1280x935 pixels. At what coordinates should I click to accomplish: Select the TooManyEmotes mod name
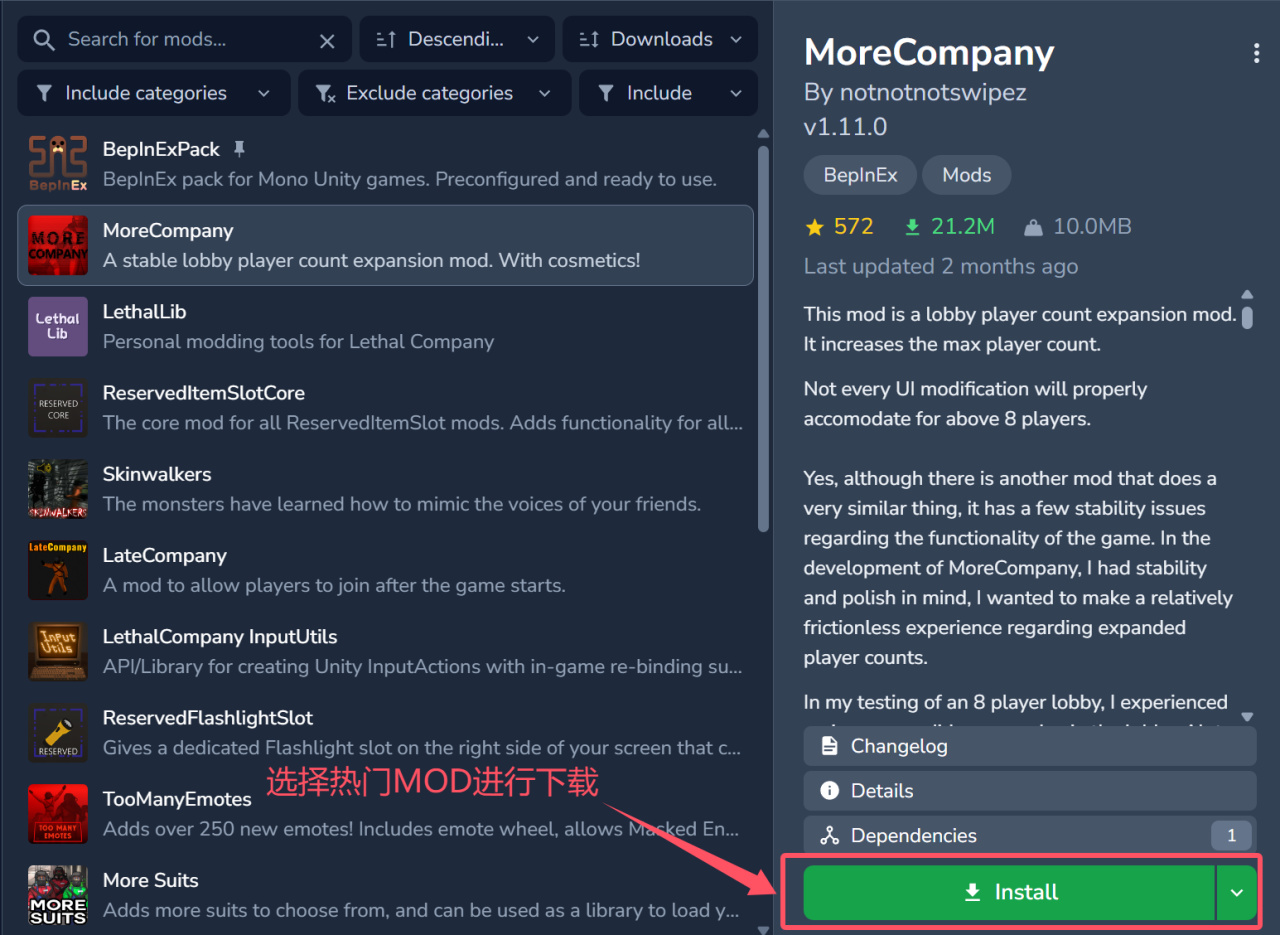click(x=177, y=799)
